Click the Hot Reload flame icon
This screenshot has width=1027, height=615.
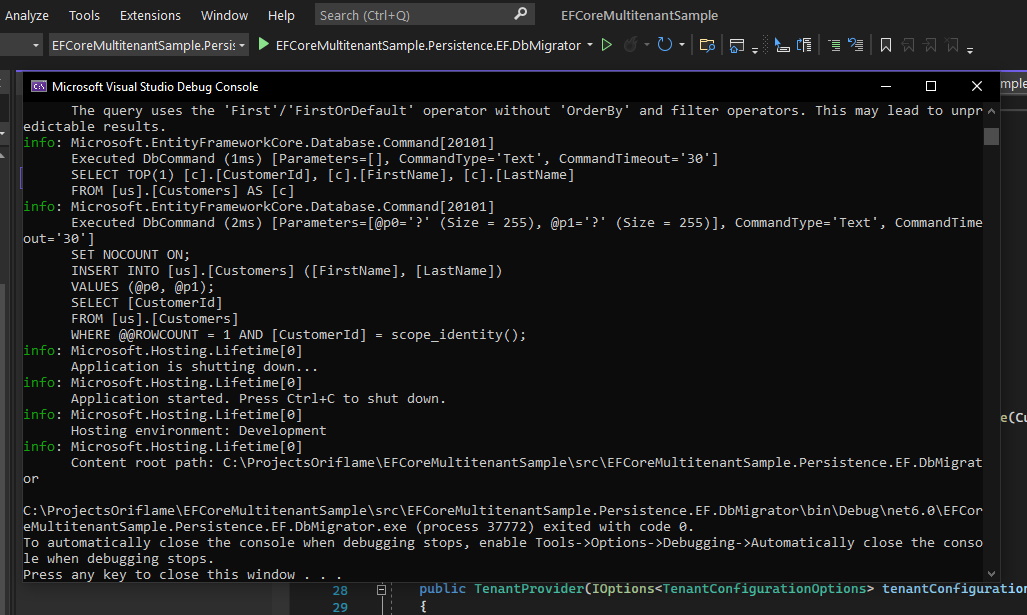coord(630,45)
